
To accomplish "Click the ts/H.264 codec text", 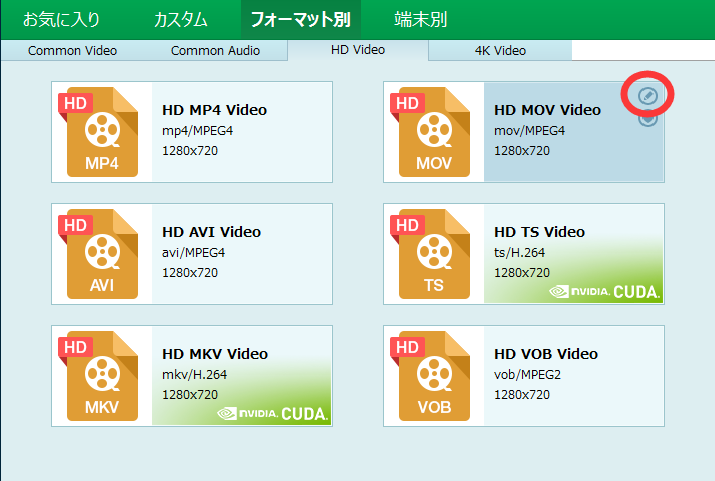I will pyautogui.click(x=519, y=253).
